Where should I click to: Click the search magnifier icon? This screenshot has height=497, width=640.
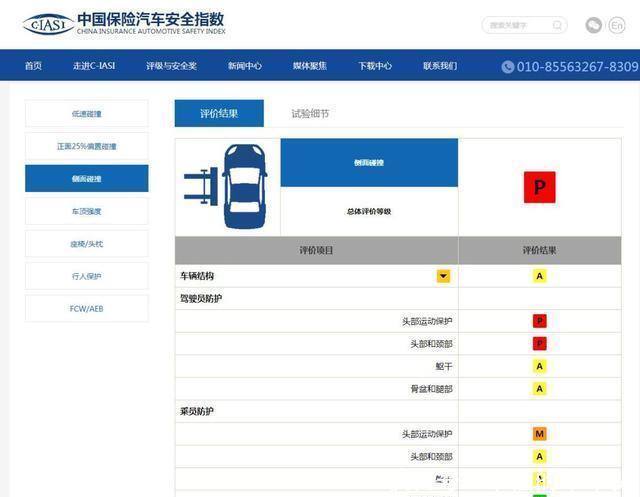click(557, 25)
